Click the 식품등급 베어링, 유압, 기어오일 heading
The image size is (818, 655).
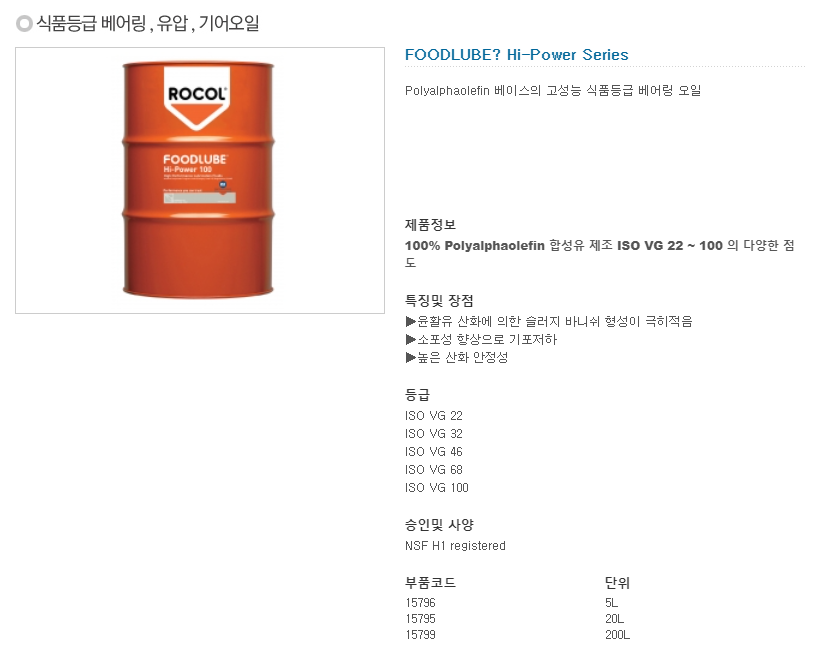click(x=148, y=23)
